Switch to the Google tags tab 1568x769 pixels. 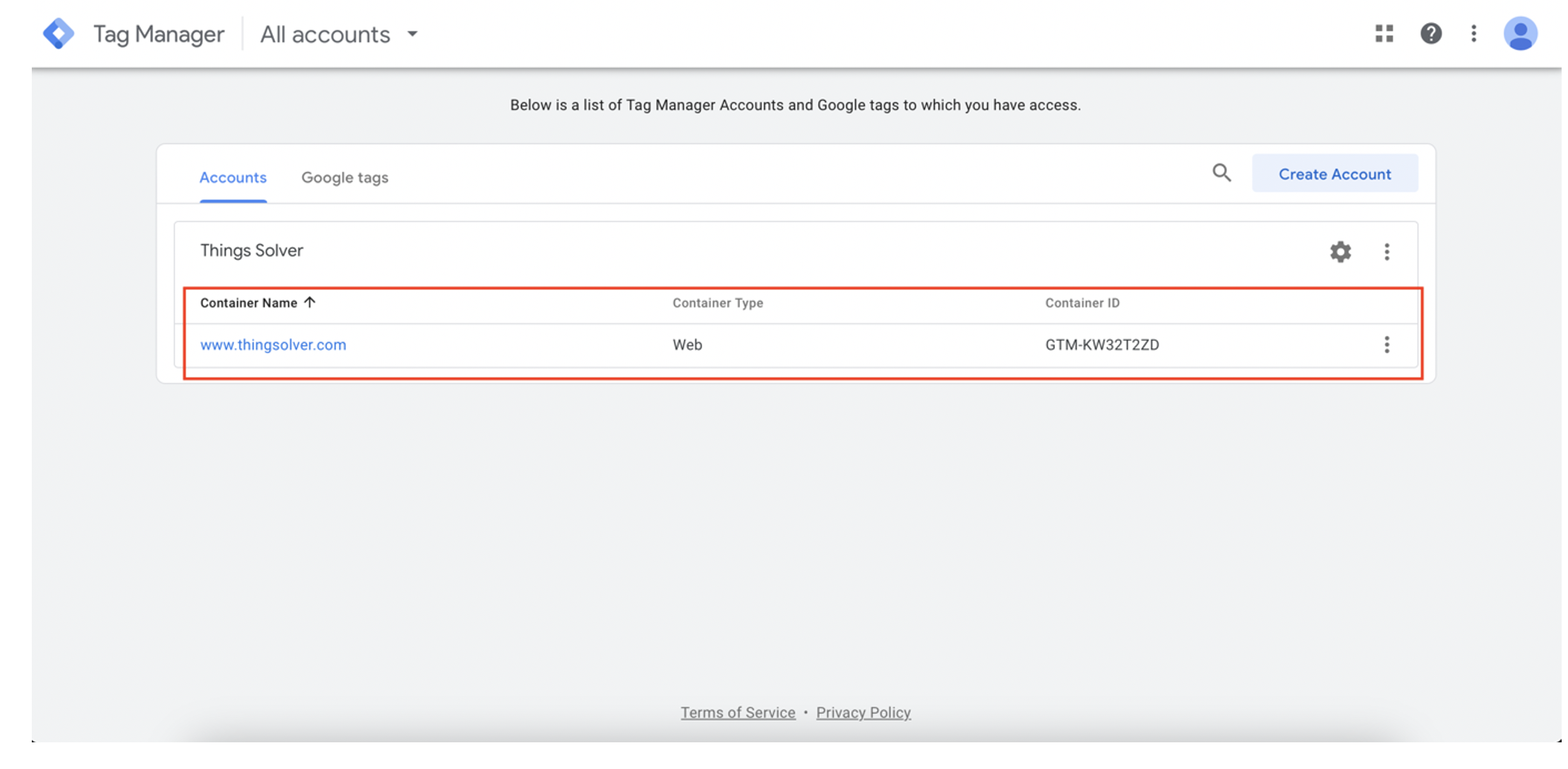[x=345, y=177]
